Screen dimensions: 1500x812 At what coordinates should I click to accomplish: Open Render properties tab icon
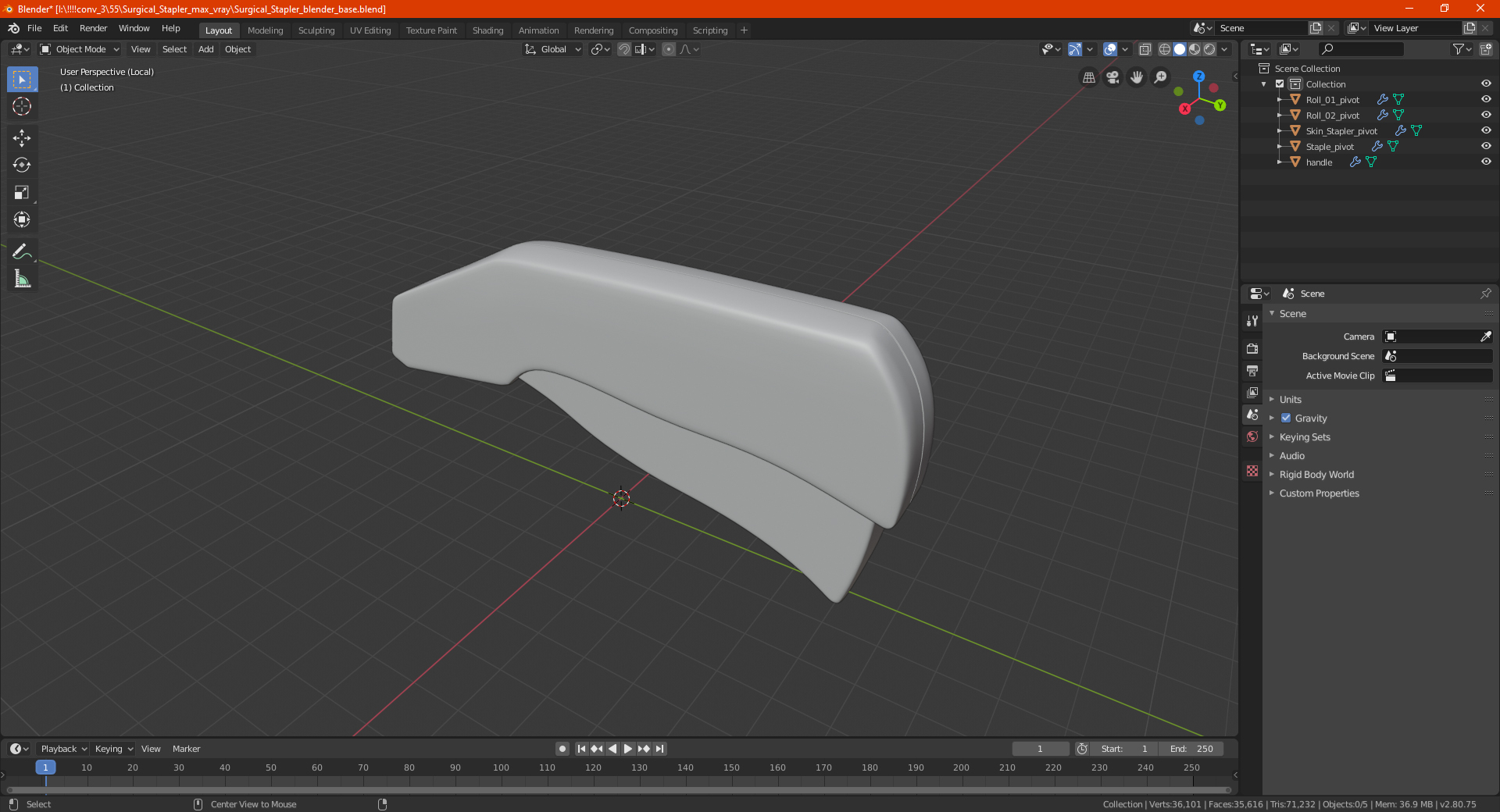(x=1252, y=349)
